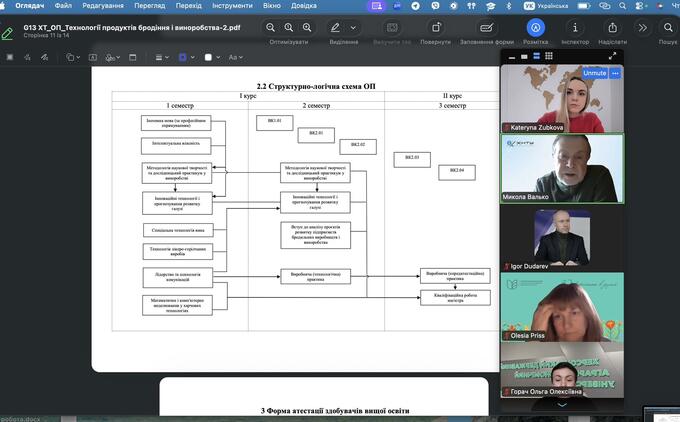Toggle the Markup (Розмітка) toolbar button
This screenshot has width=680, height=422.
tap(536, 27)
